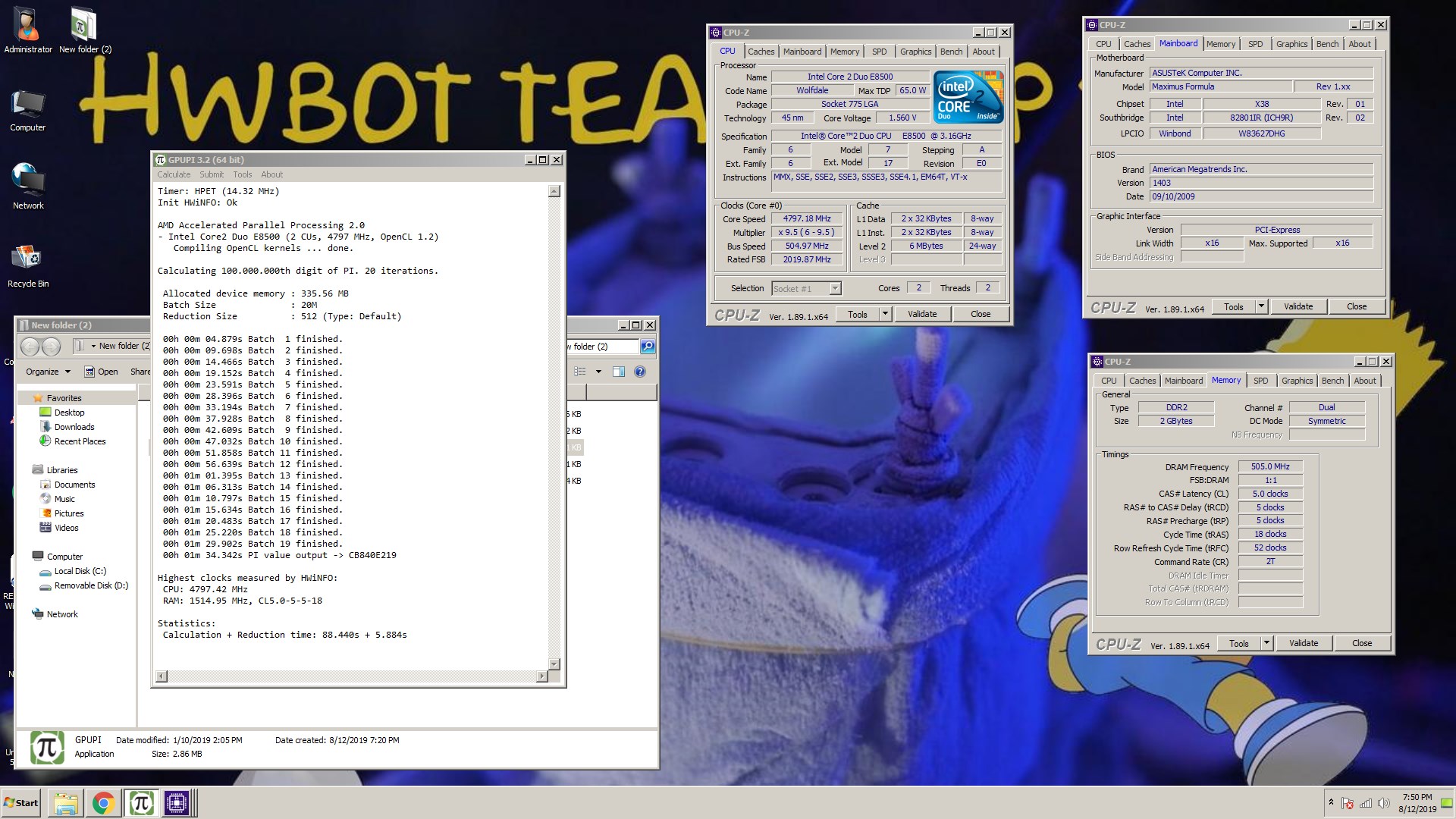This screenshot has height=819, width=1456.
Task: Open Tools dropdown arrow in Memory window
Action: click(1266, 643)
